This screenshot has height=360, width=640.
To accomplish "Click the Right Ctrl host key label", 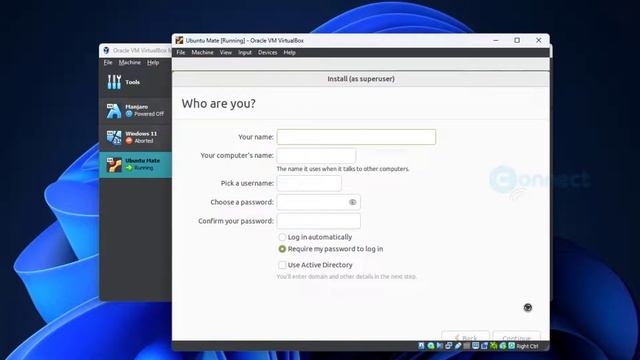I will (x=527, y=346).
